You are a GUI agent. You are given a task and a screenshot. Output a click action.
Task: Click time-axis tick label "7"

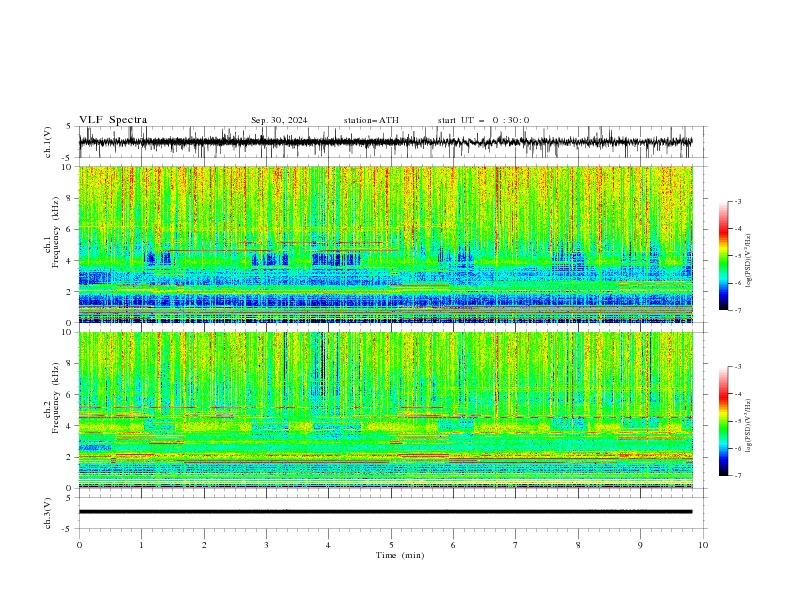point(516,545)
